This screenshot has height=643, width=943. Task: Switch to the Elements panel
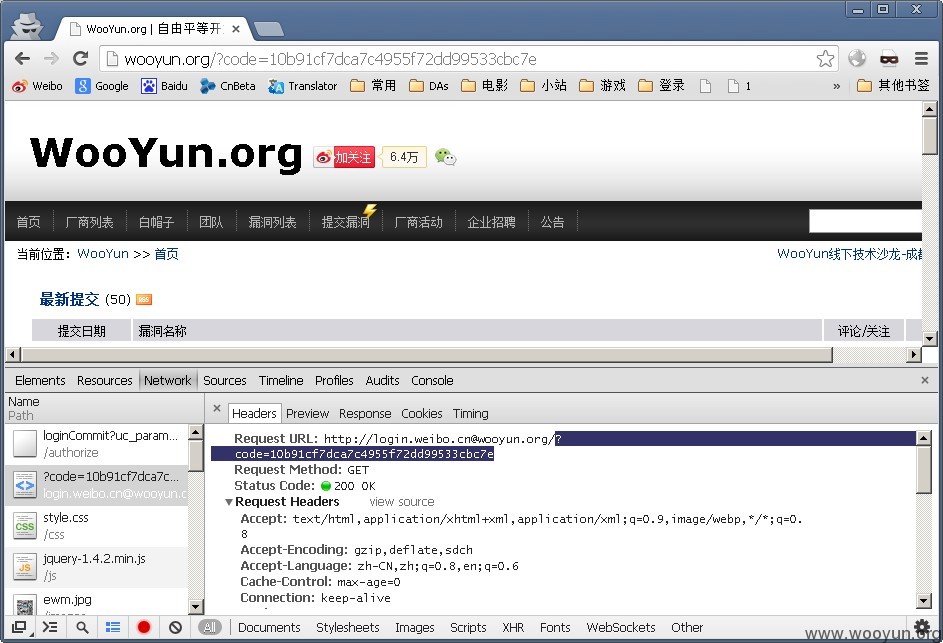click(40, 381)
